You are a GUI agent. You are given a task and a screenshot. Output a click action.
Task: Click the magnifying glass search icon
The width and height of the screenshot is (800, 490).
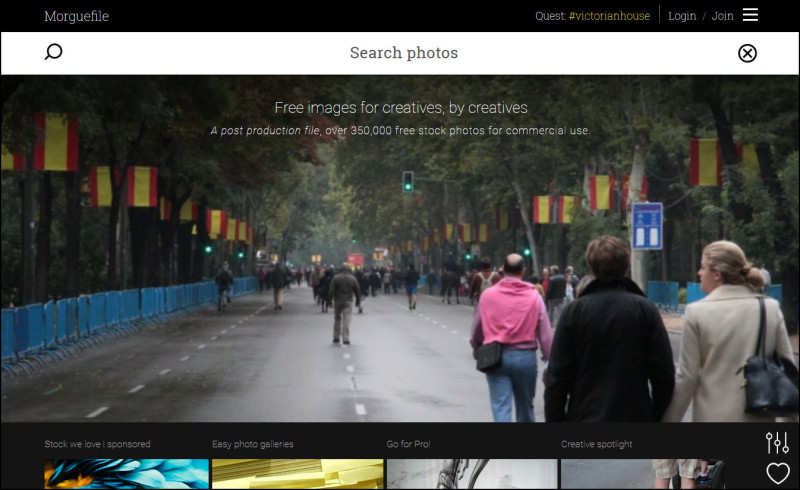54,52
